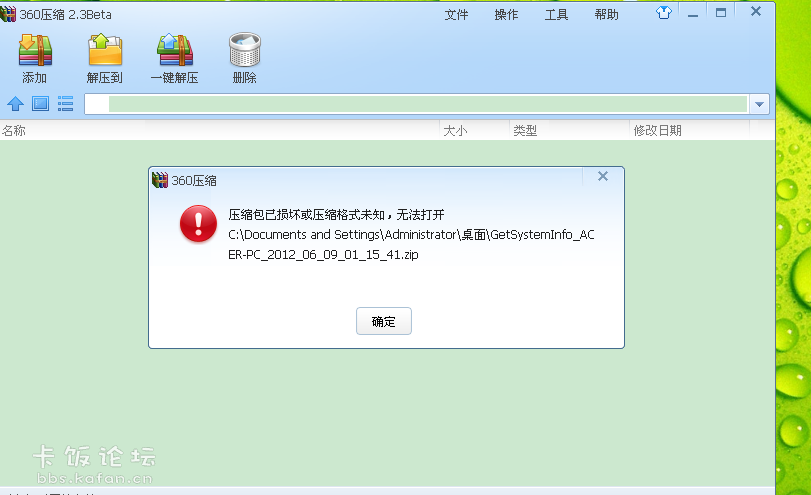Click the GetSystemInfo zip file path text
This screenshot has width=811, height=495.
point(411,245)
